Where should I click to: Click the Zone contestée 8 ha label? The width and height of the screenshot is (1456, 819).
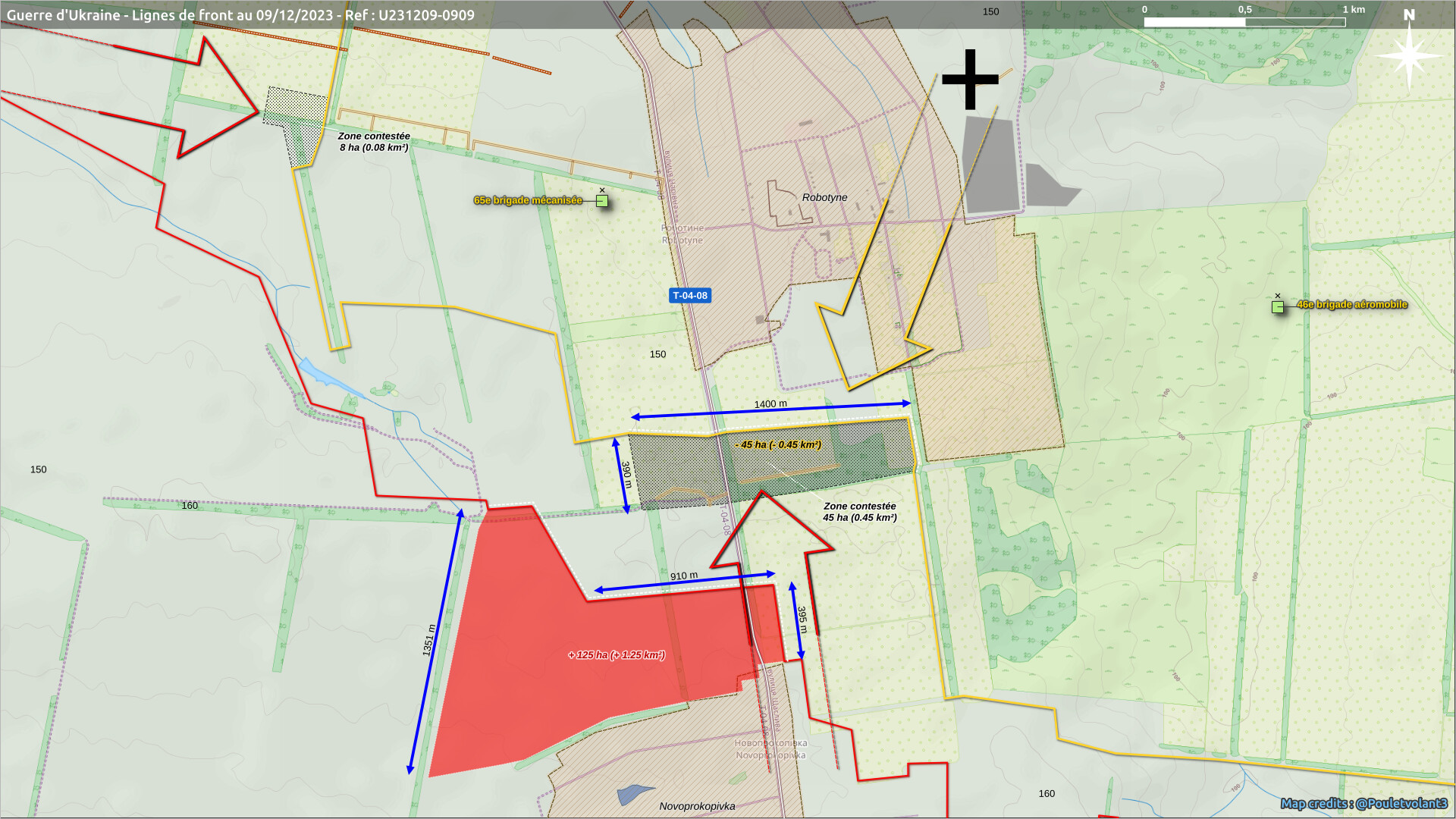pos(374,142)
